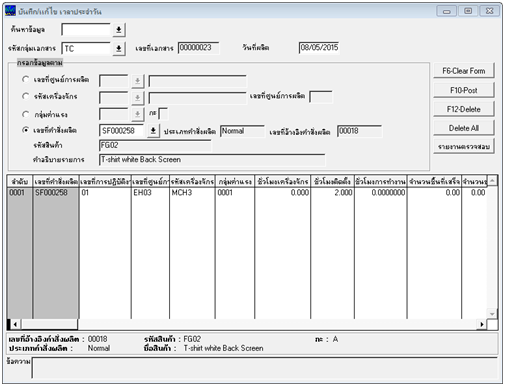Select grid cell 0.0000000 in working hours column
Viewport: 505px width, 386px height.
[381, 192]
